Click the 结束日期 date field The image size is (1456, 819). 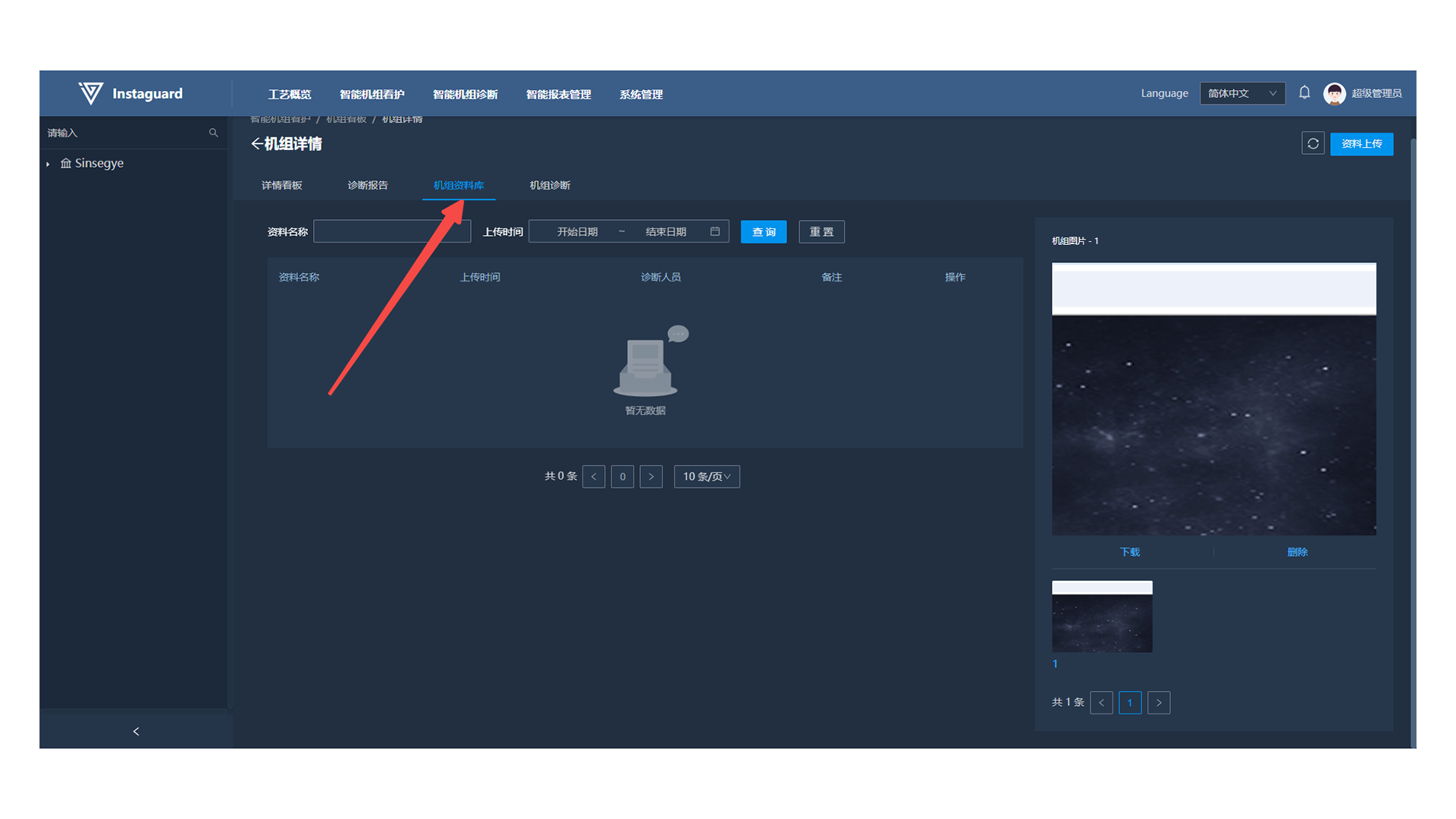tap(666, 231)
